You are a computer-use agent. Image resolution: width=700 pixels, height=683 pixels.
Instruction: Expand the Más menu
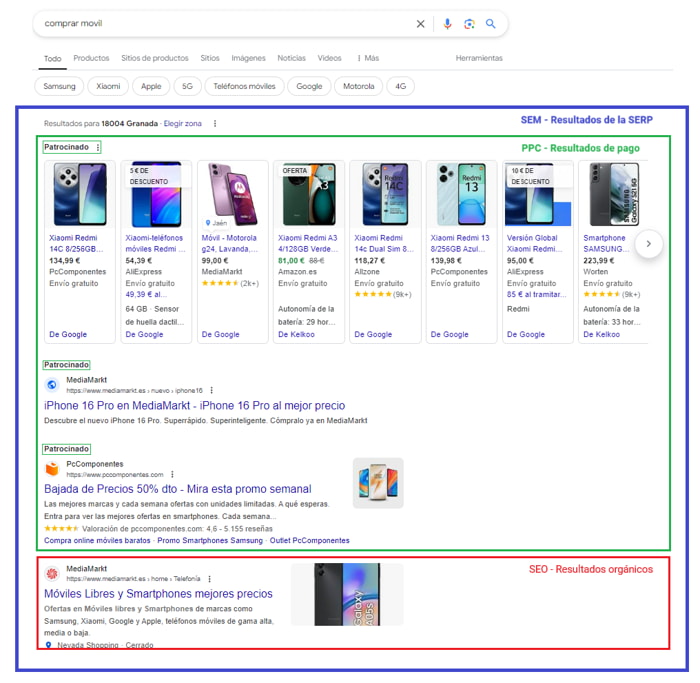tap(368, 58)
